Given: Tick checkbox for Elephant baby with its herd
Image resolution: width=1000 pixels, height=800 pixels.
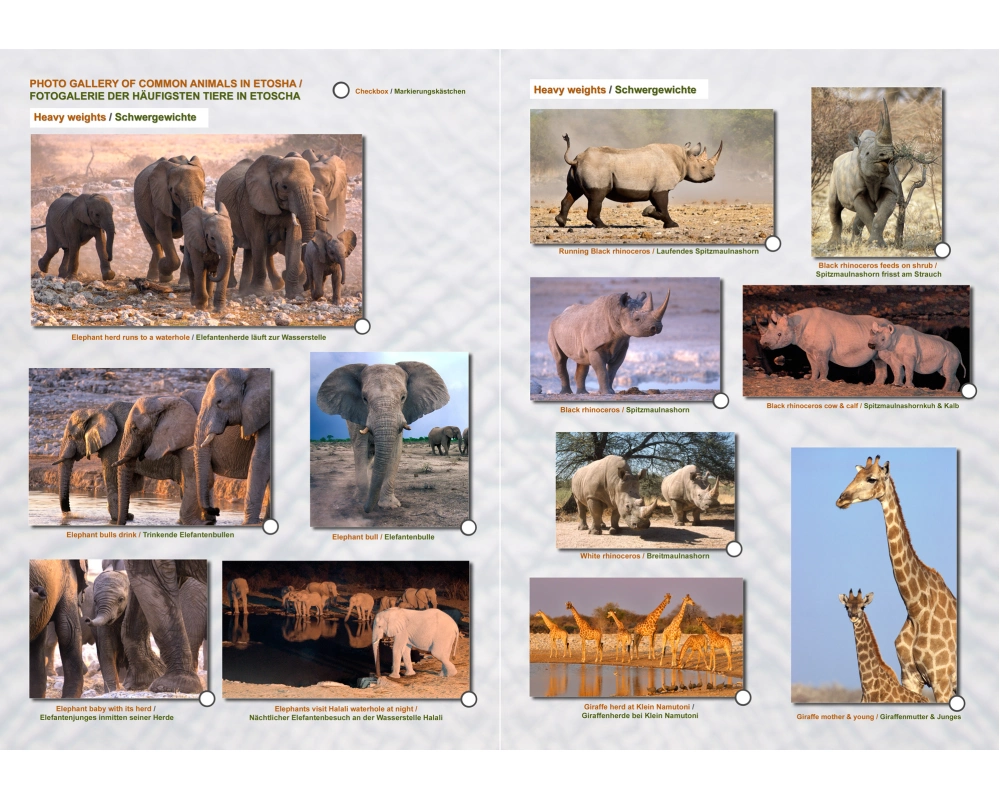Looking at the screenshot, I should [x=207, y=699].
